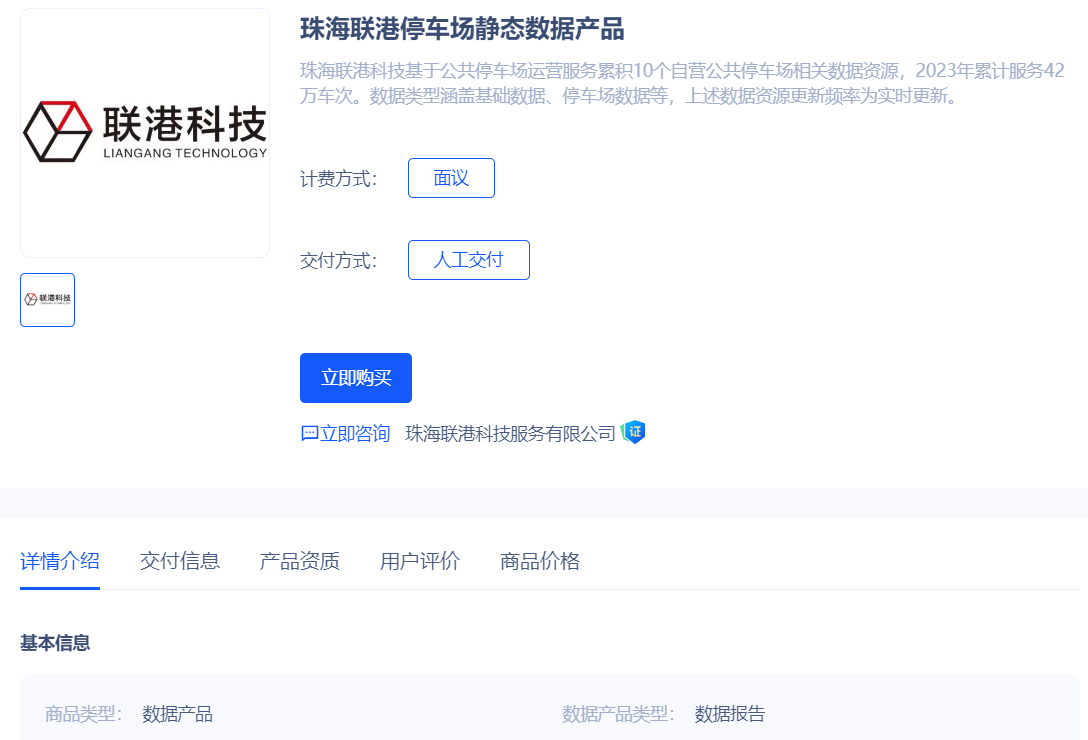Open the 产品资质 tab
Screen dimensions: 1088x740
coord(300,561)
